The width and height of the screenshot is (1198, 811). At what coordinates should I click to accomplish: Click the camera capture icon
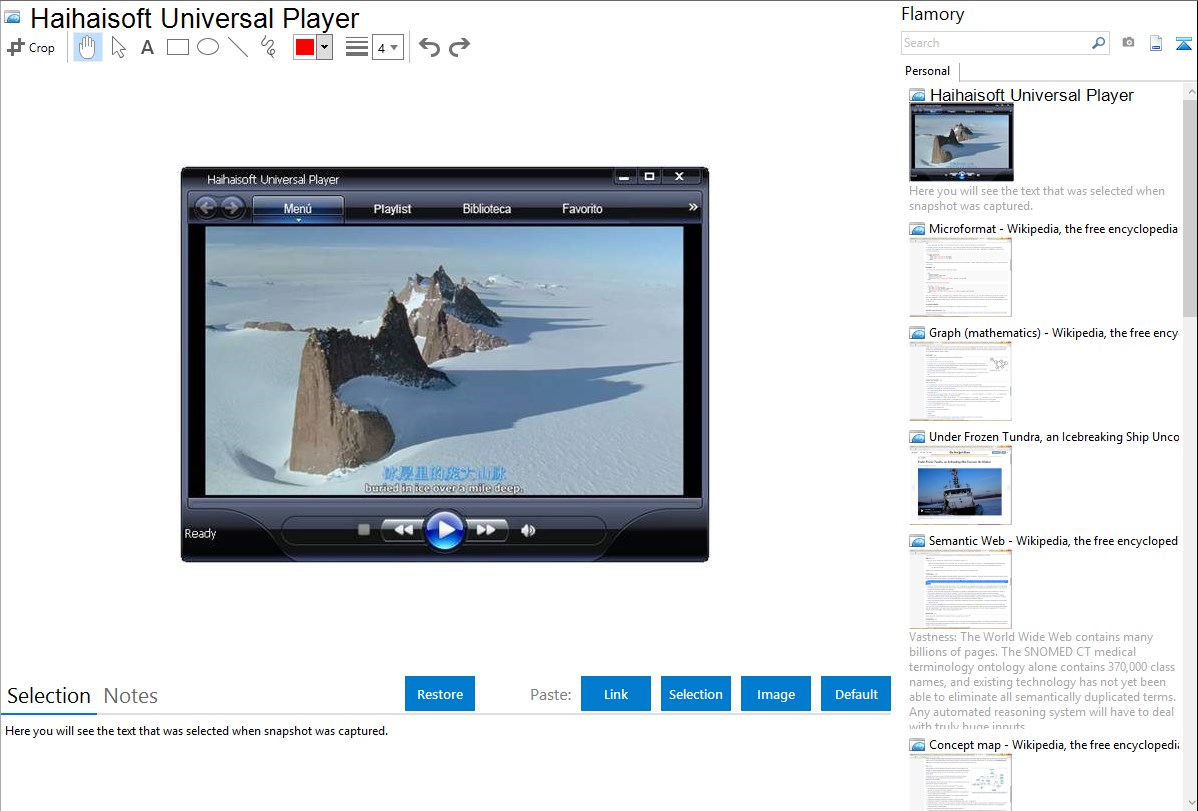(1128, 43)
